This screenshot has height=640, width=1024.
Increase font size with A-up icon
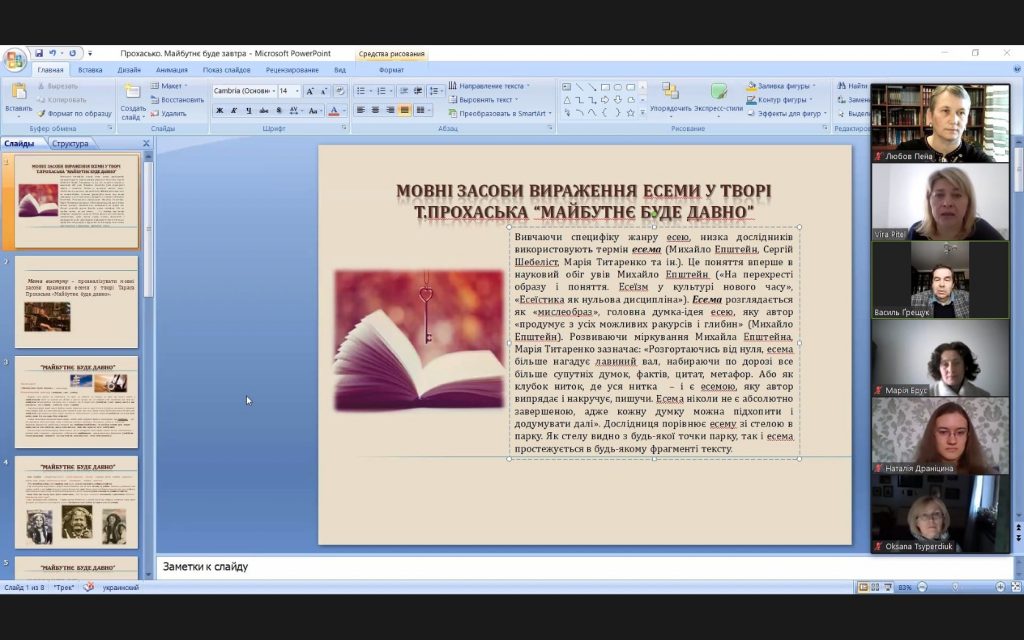click(310, 91)
